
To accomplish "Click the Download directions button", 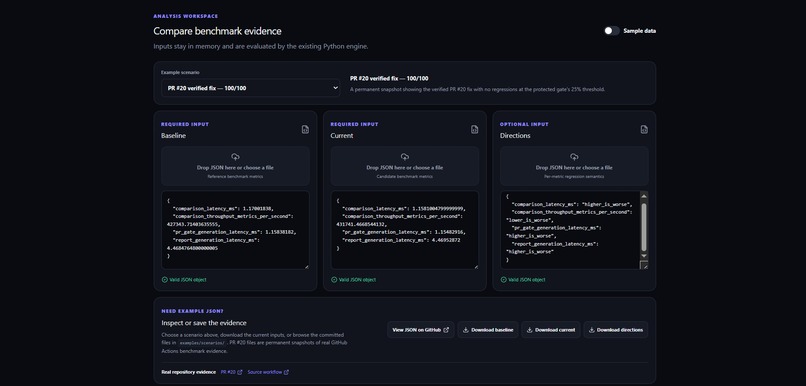I will coord(616,330).
